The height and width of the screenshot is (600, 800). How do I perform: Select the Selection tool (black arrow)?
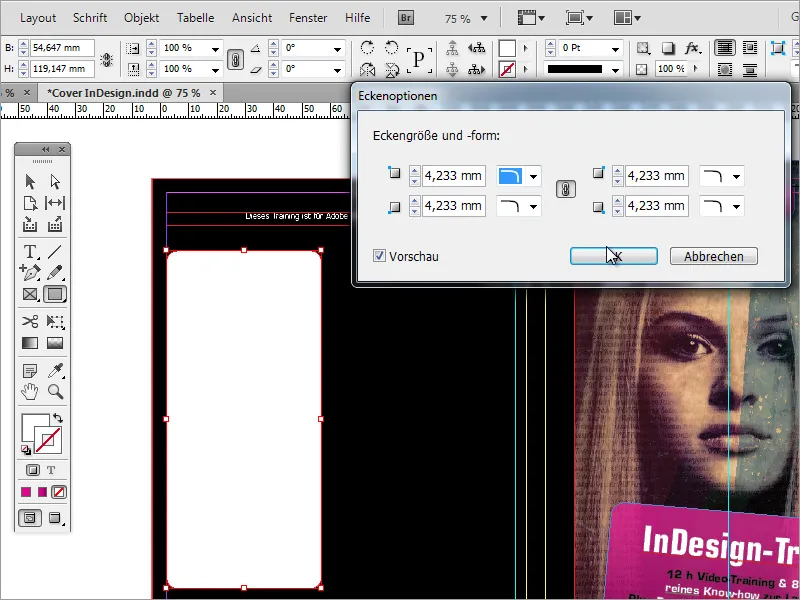pos(30,182)
